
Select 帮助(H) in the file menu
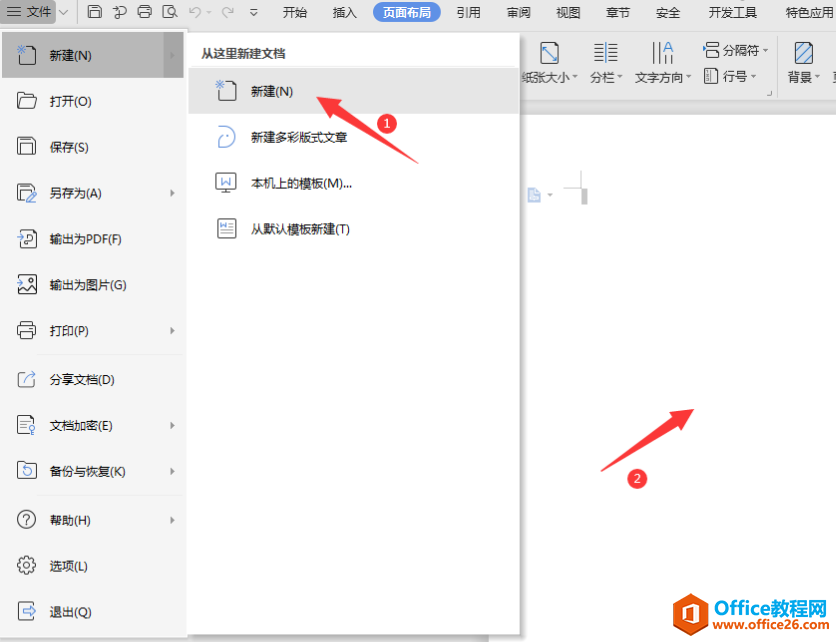click(x=93, y=519)
